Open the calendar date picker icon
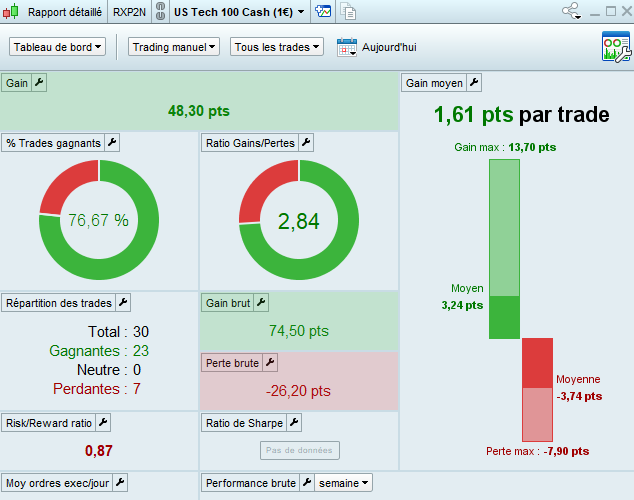The width and height of the screenshot is (634, 500). tap(347, 47)
